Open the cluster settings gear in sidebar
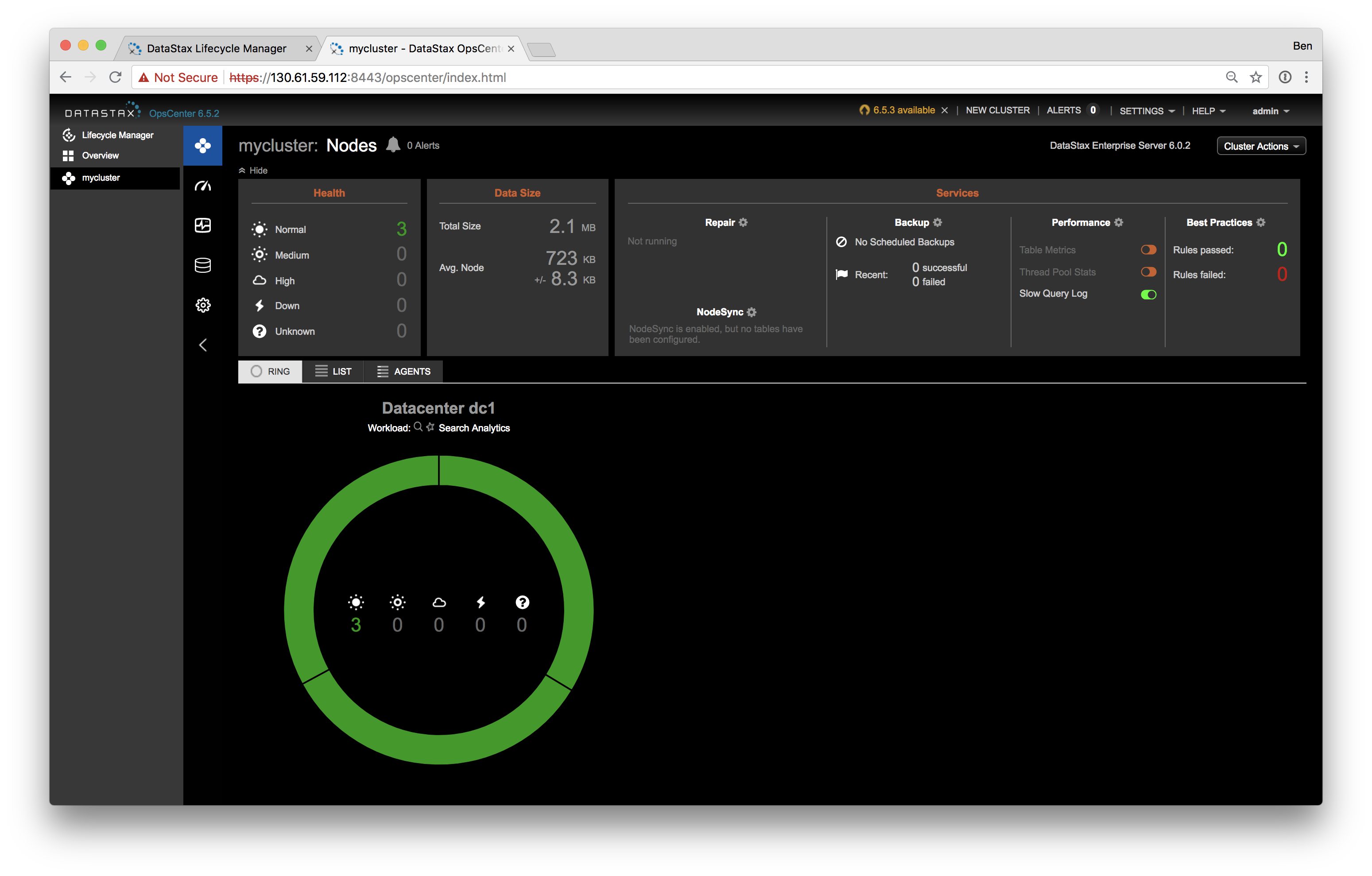1372x876 pixels. 203,305
